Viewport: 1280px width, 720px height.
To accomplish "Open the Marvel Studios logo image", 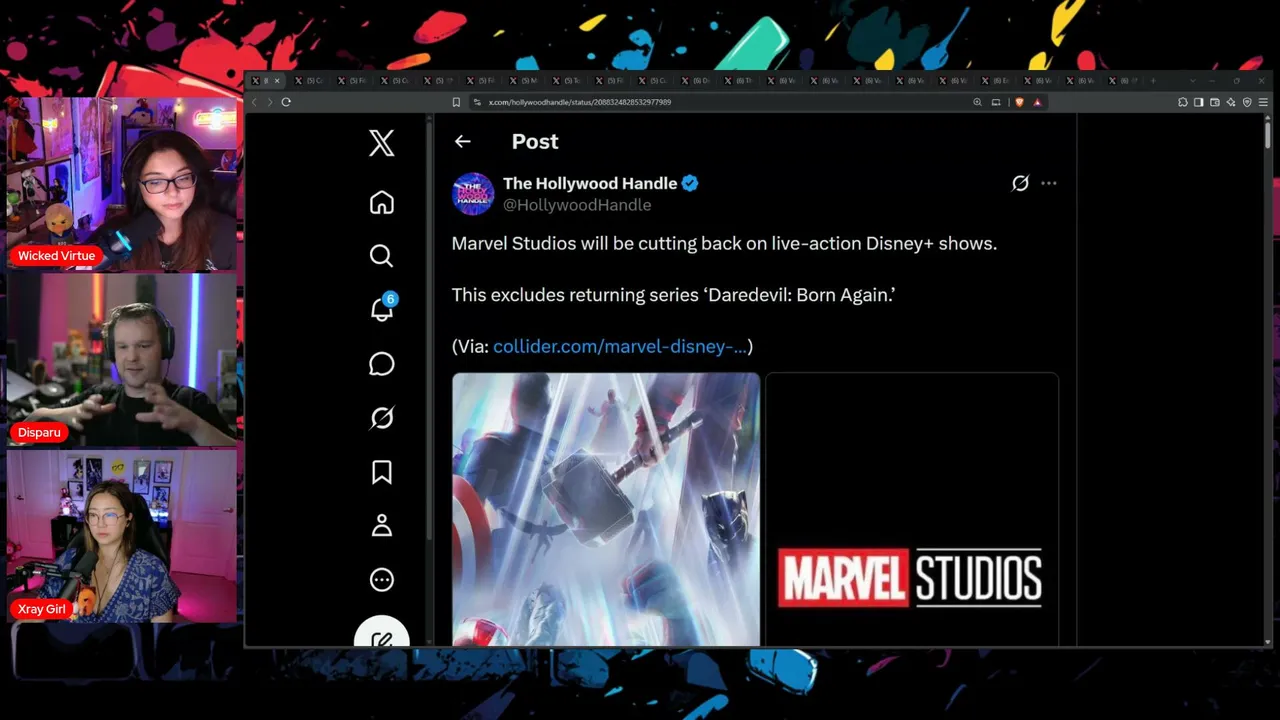I will [912, 510].
